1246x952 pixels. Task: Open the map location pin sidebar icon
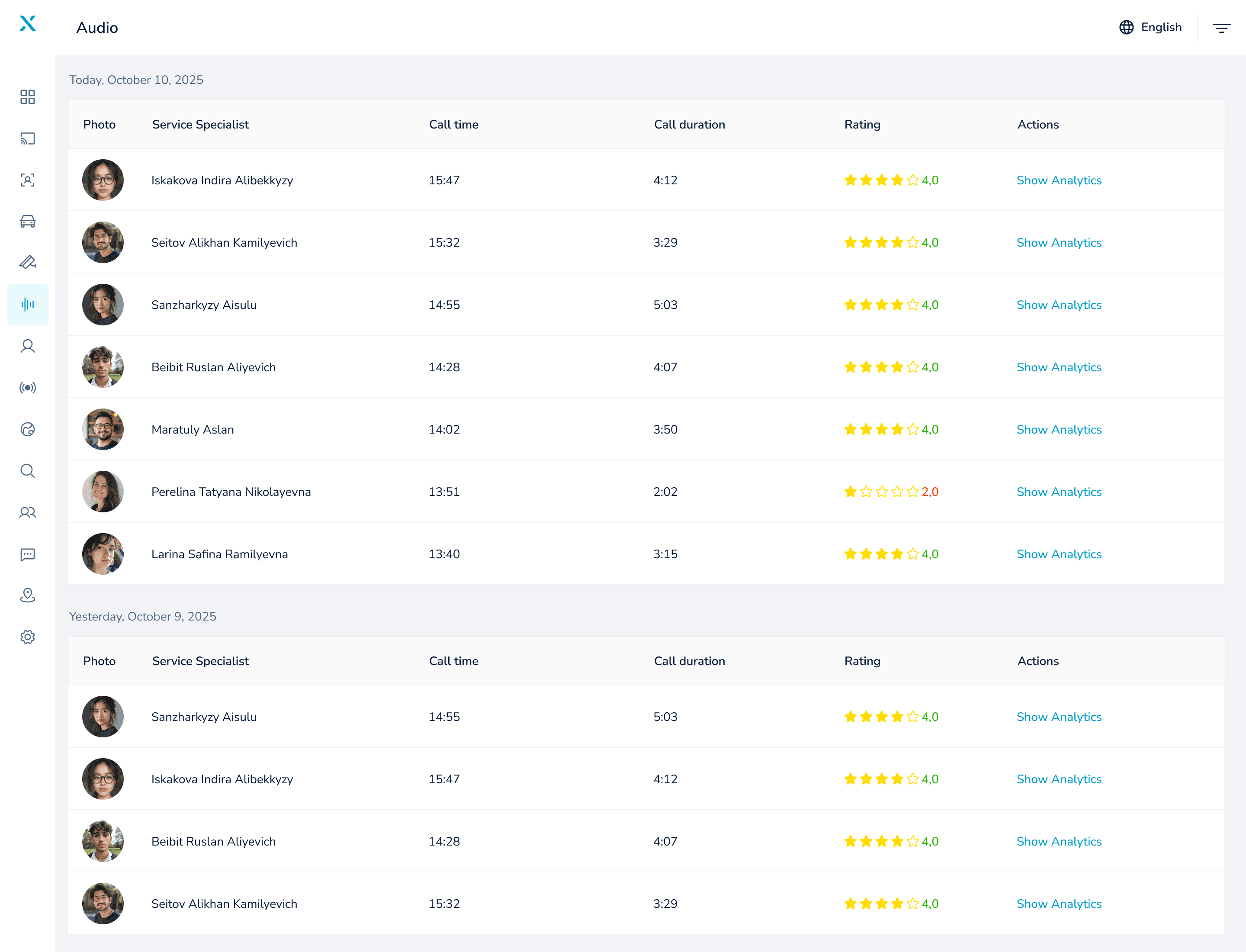tap(27, 595)
